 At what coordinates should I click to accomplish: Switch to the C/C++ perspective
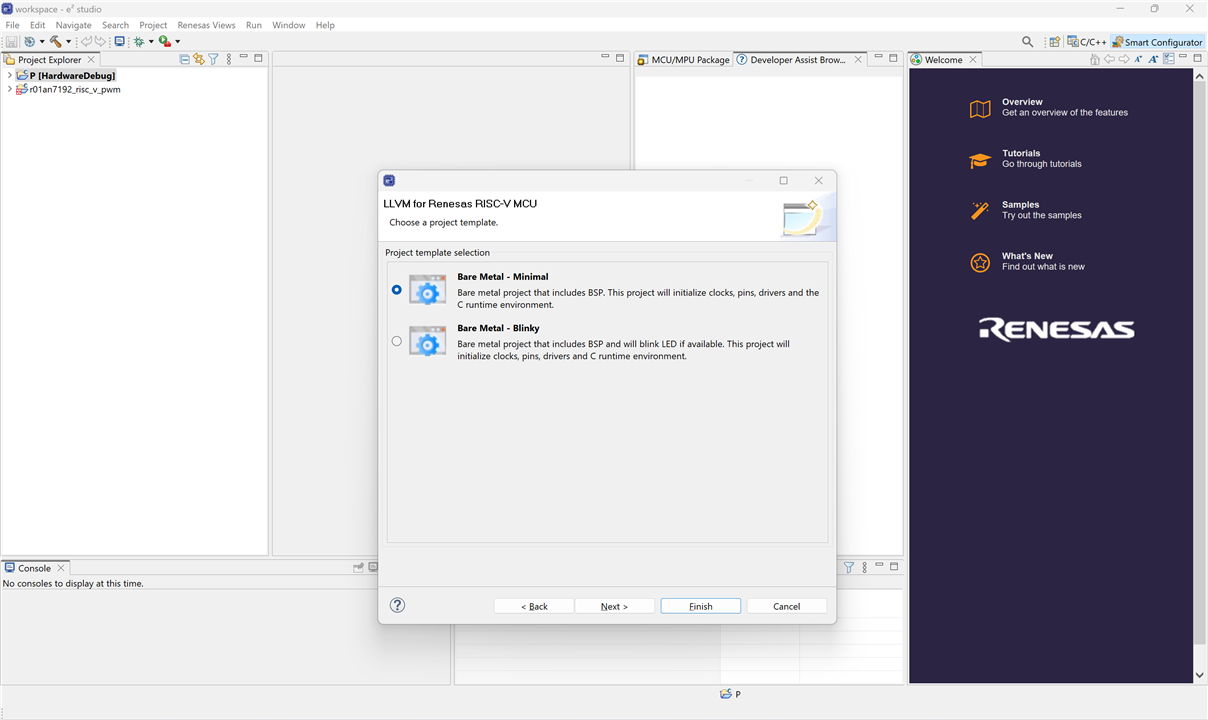pyautogui.click(x=1087, y=42)
